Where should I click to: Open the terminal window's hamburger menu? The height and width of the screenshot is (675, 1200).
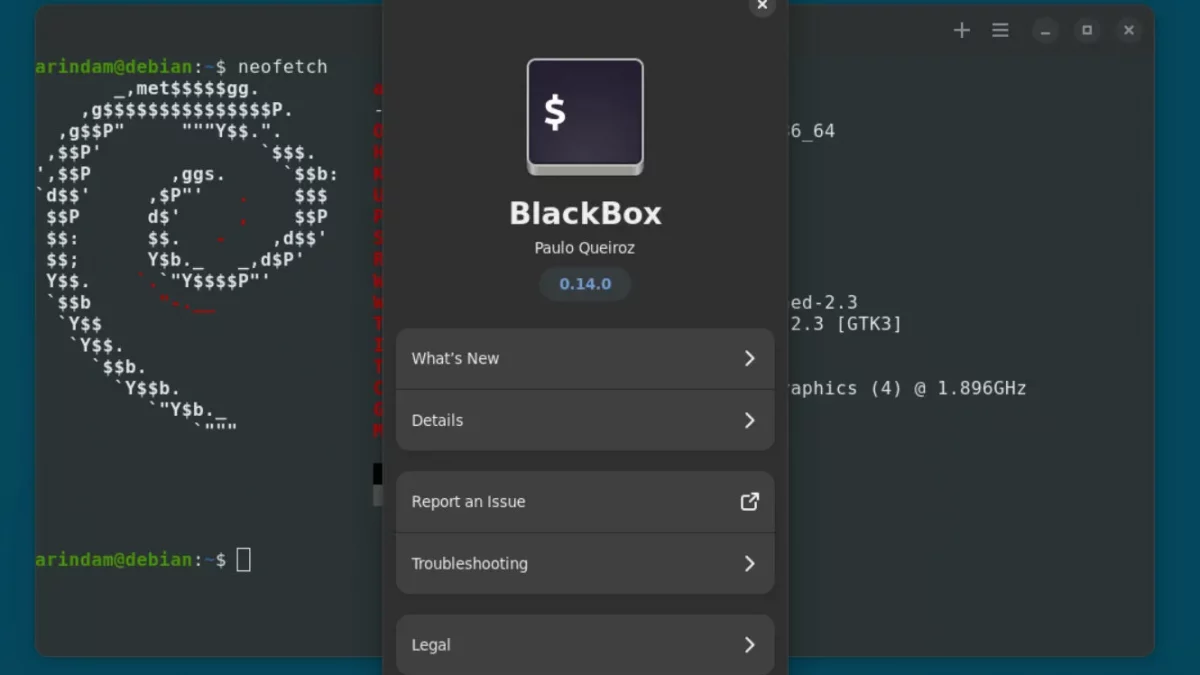click(1000, 30)
